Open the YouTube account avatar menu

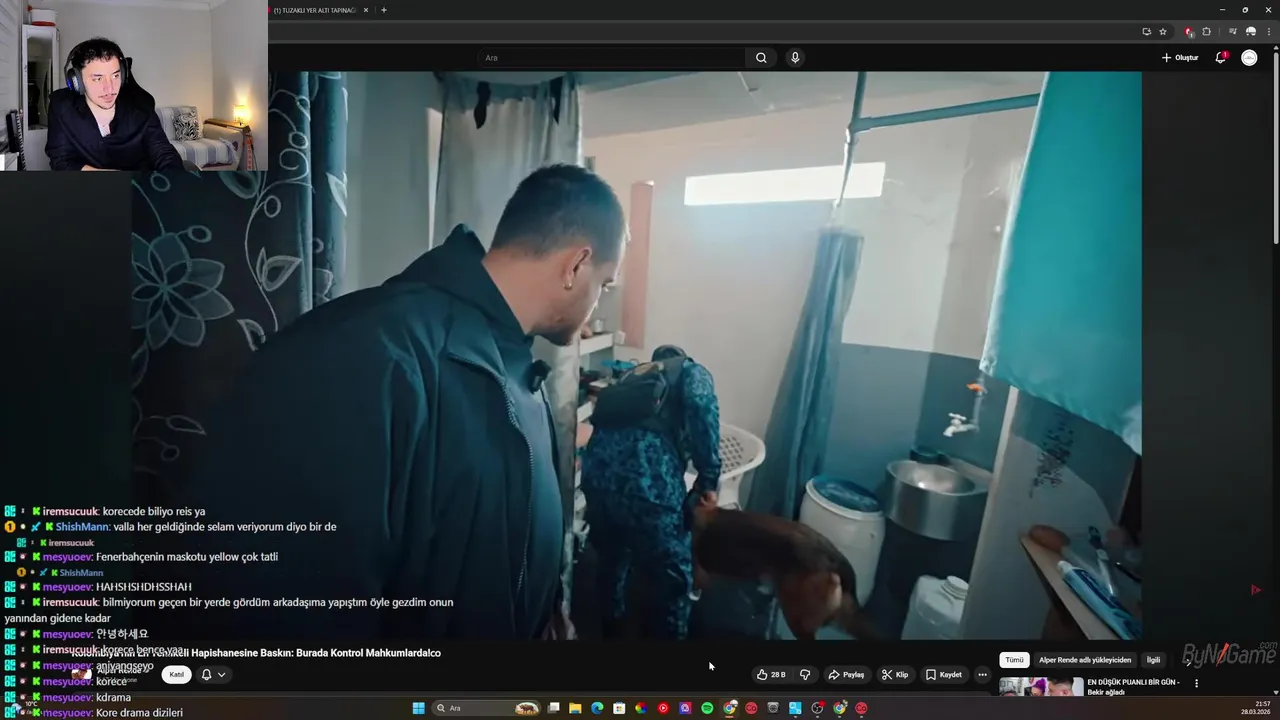pos(1249,58)
